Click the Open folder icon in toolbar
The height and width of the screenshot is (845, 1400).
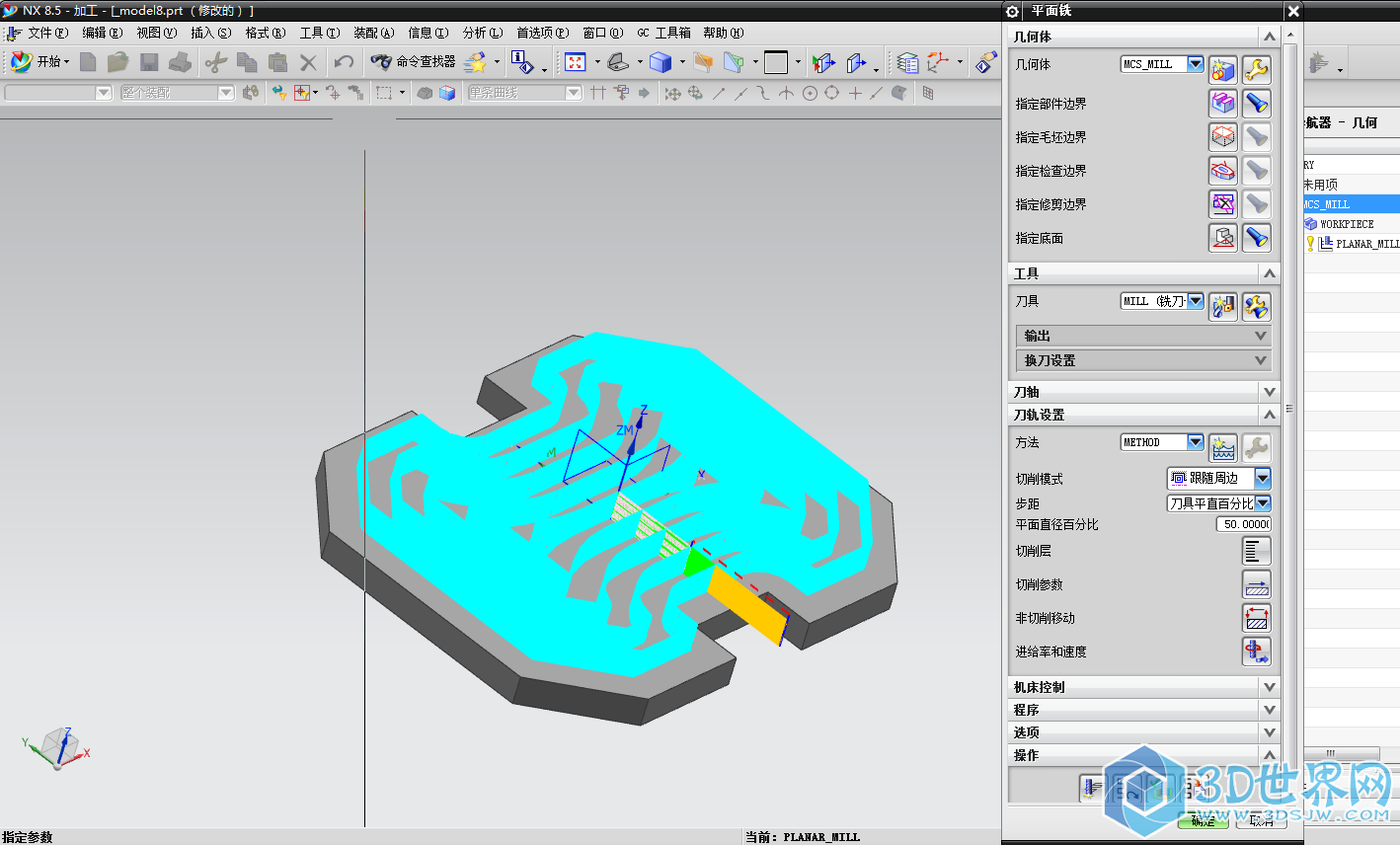[x=117, y=62]
